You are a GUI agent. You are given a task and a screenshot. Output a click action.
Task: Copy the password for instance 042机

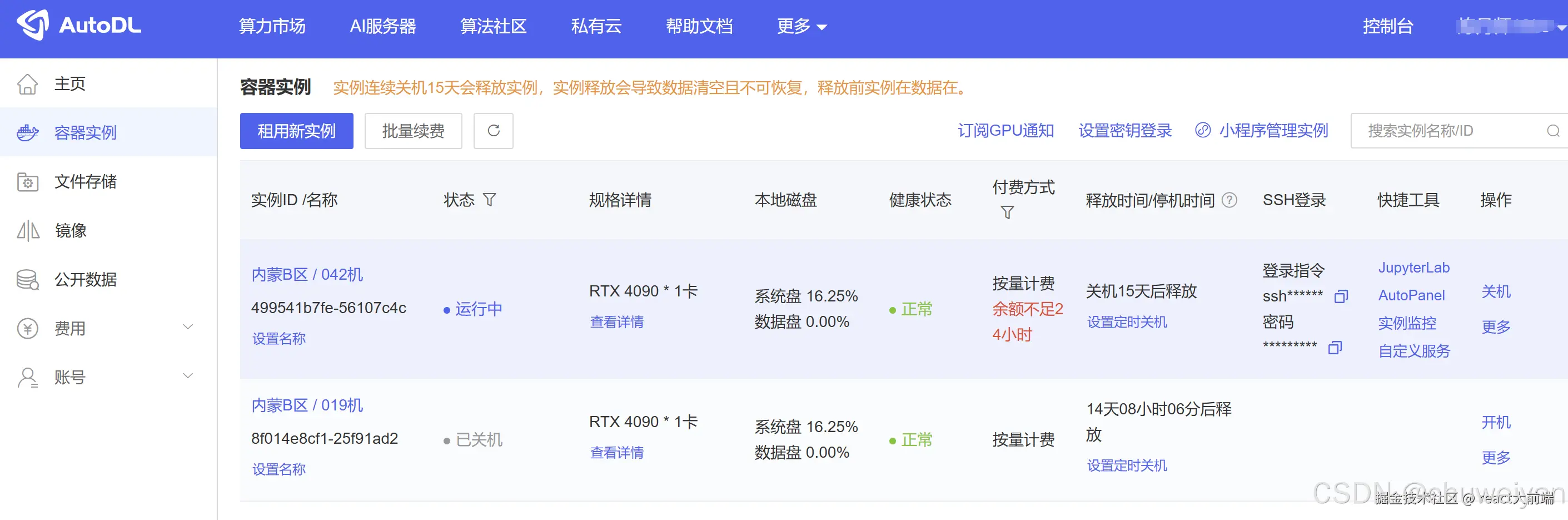pyautogui.click(x=1336, y=347)
